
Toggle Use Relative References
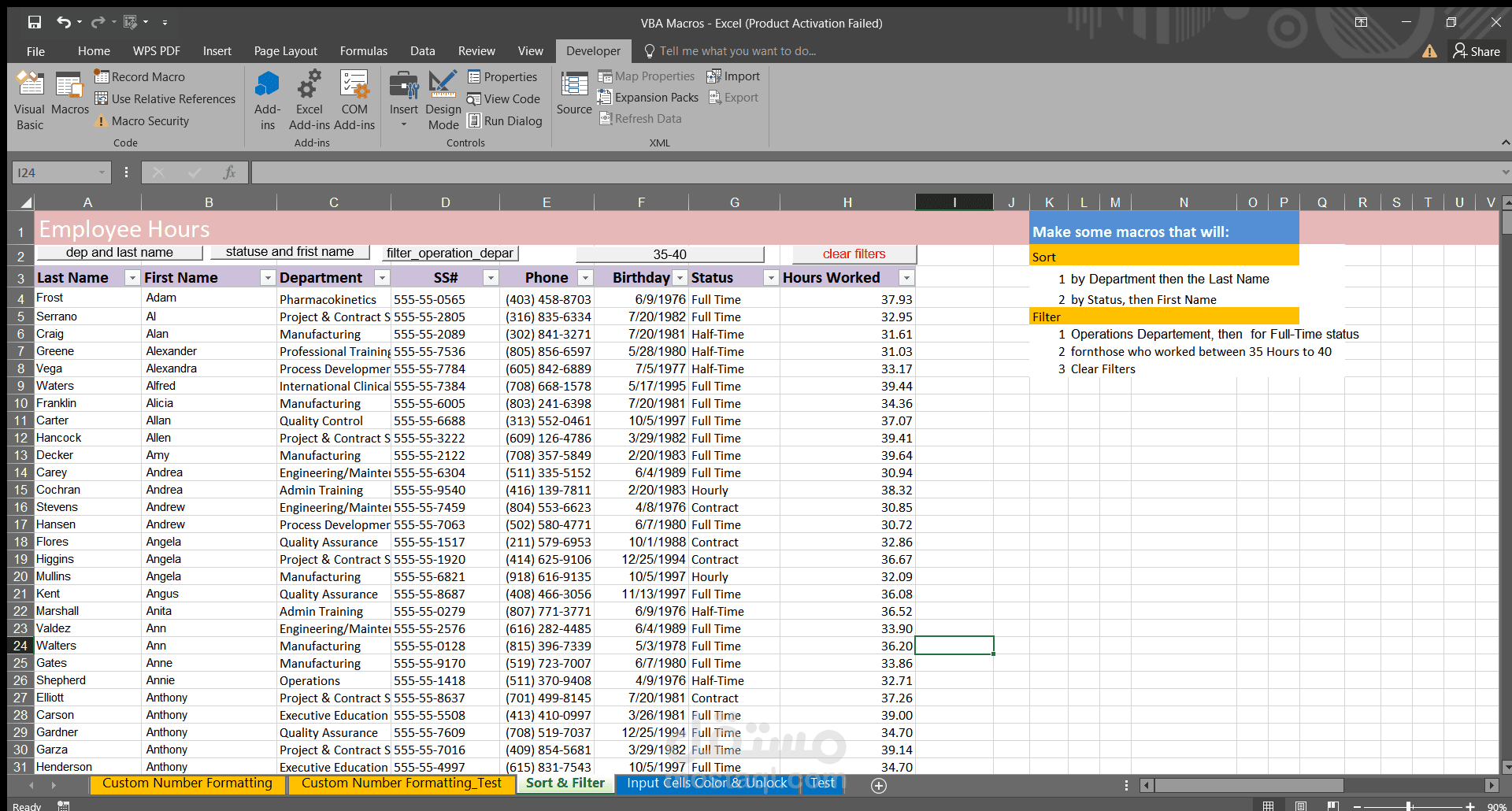click(165, 98)
